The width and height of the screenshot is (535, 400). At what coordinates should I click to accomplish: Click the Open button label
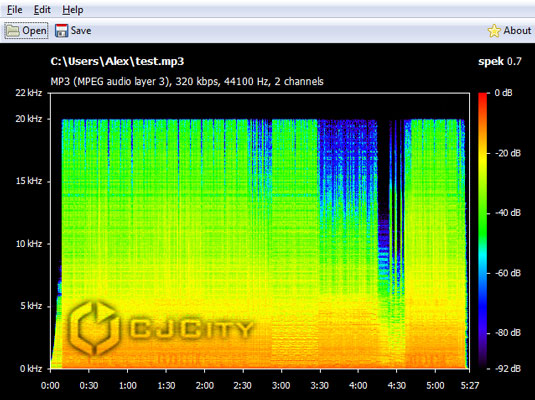[34, 31]
